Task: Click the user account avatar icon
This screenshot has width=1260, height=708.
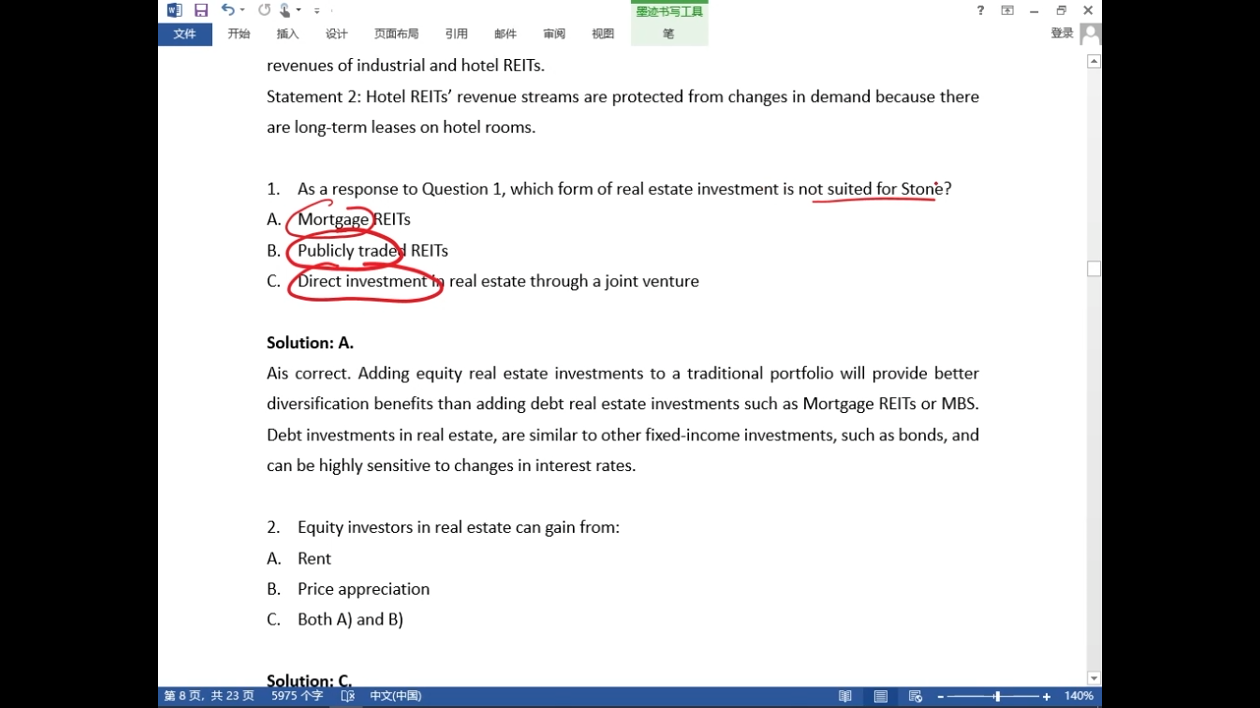Action: 1090,34
